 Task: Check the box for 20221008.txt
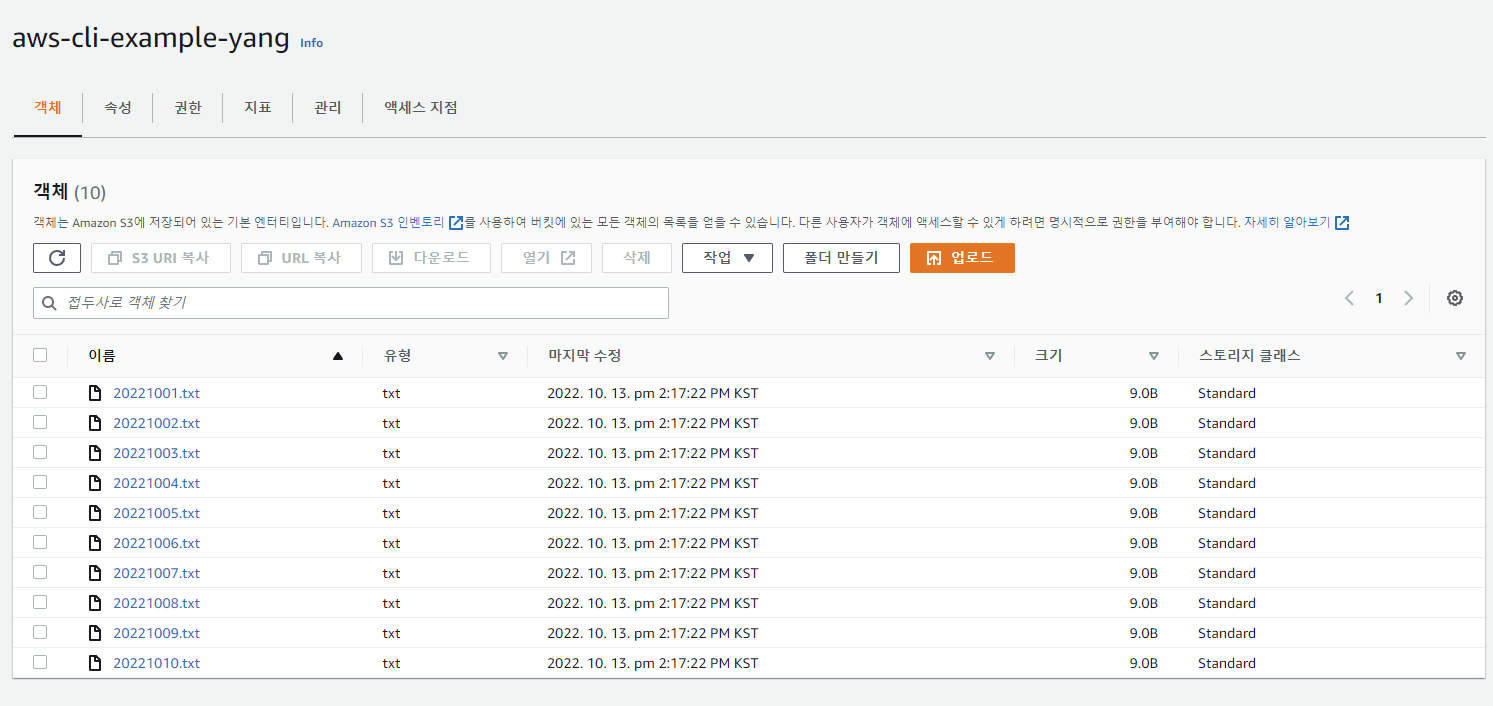click(x=40, y=602)
